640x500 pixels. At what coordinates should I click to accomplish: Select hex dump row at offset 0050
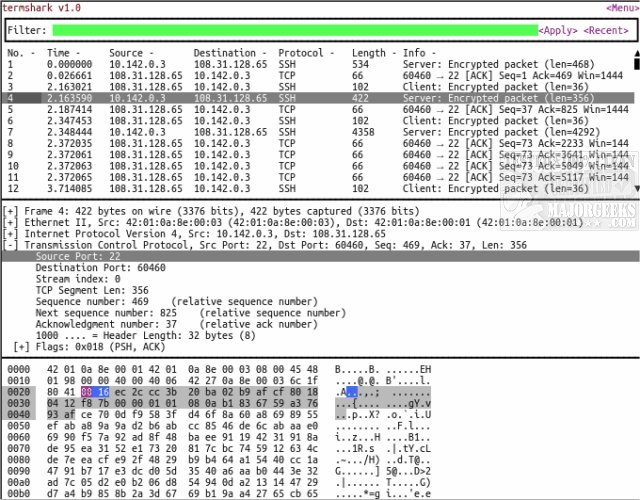click(219, 426)
